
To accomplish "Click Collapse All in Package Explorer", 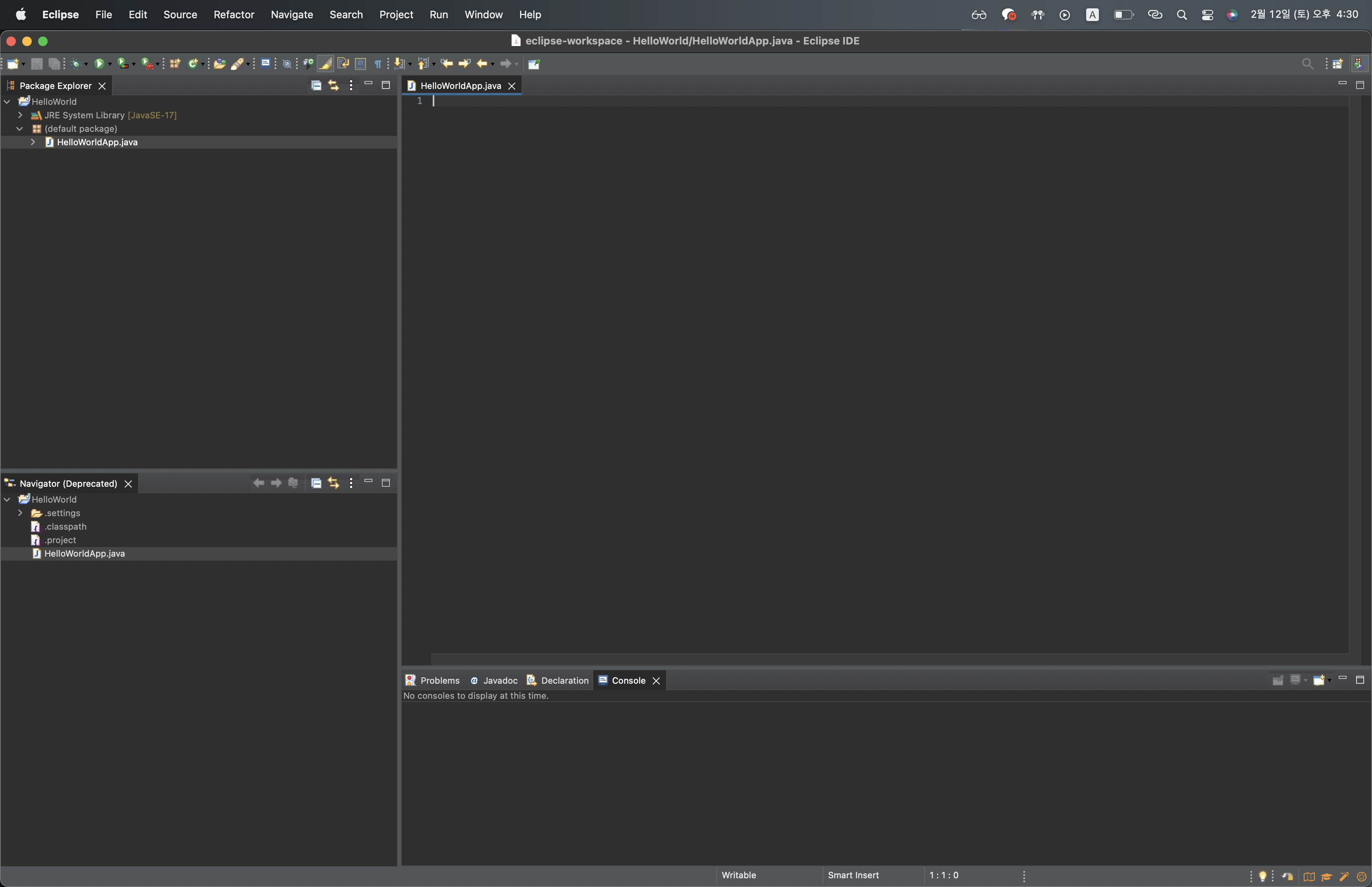I will pos(316,85).
